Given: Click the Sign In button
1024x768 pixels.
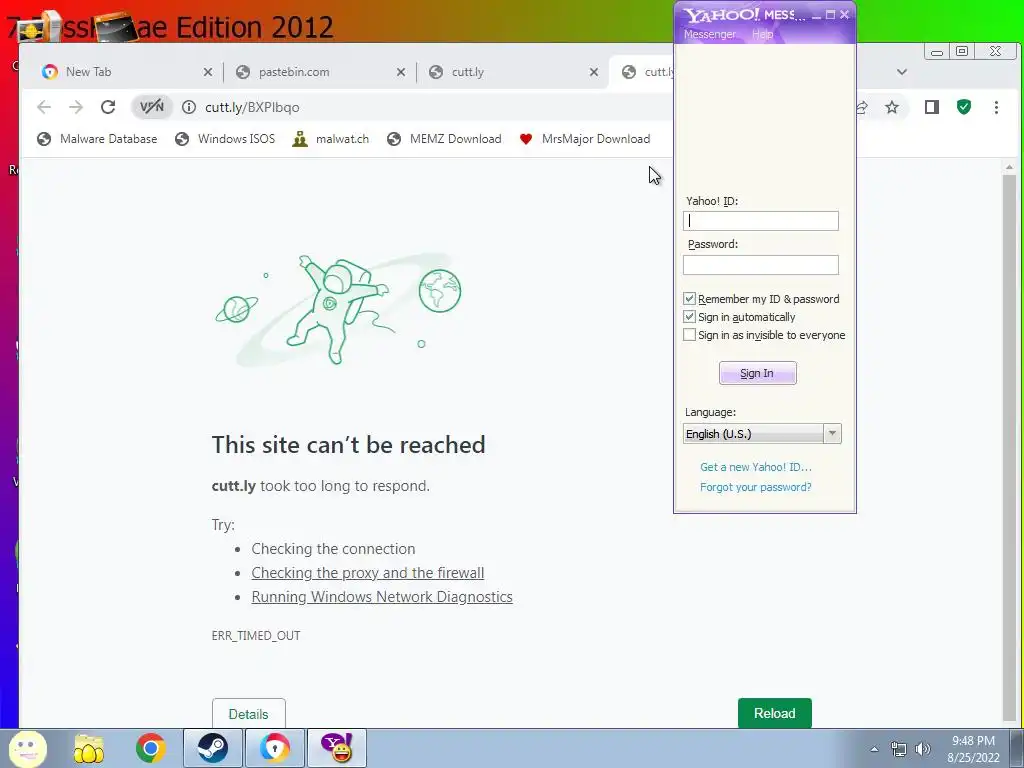Looking at the screenshot, I should tap(758, 373).
